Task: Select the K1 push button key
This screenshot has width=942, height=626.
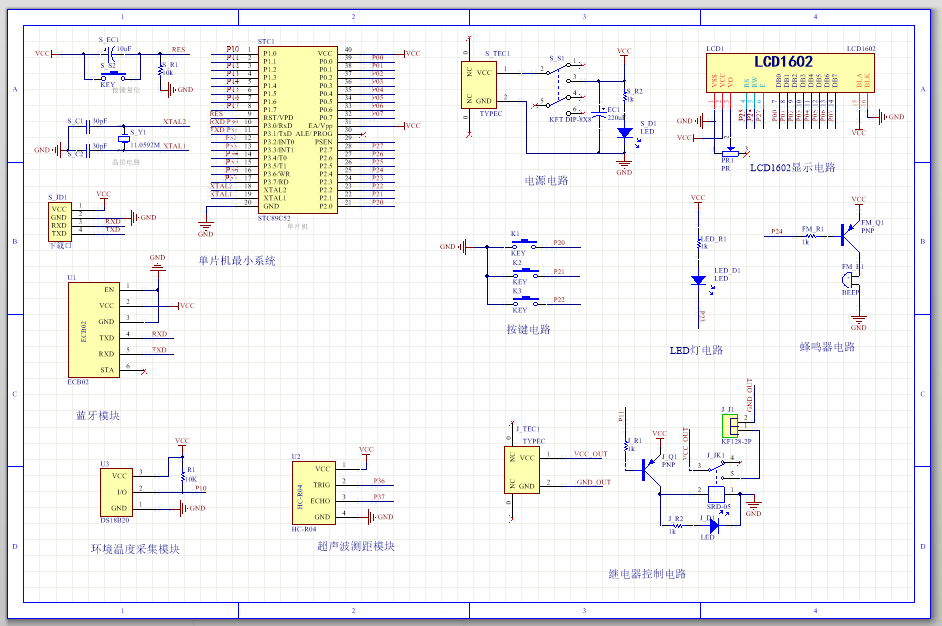Action: pyautogui.click(x=520, y=244)
